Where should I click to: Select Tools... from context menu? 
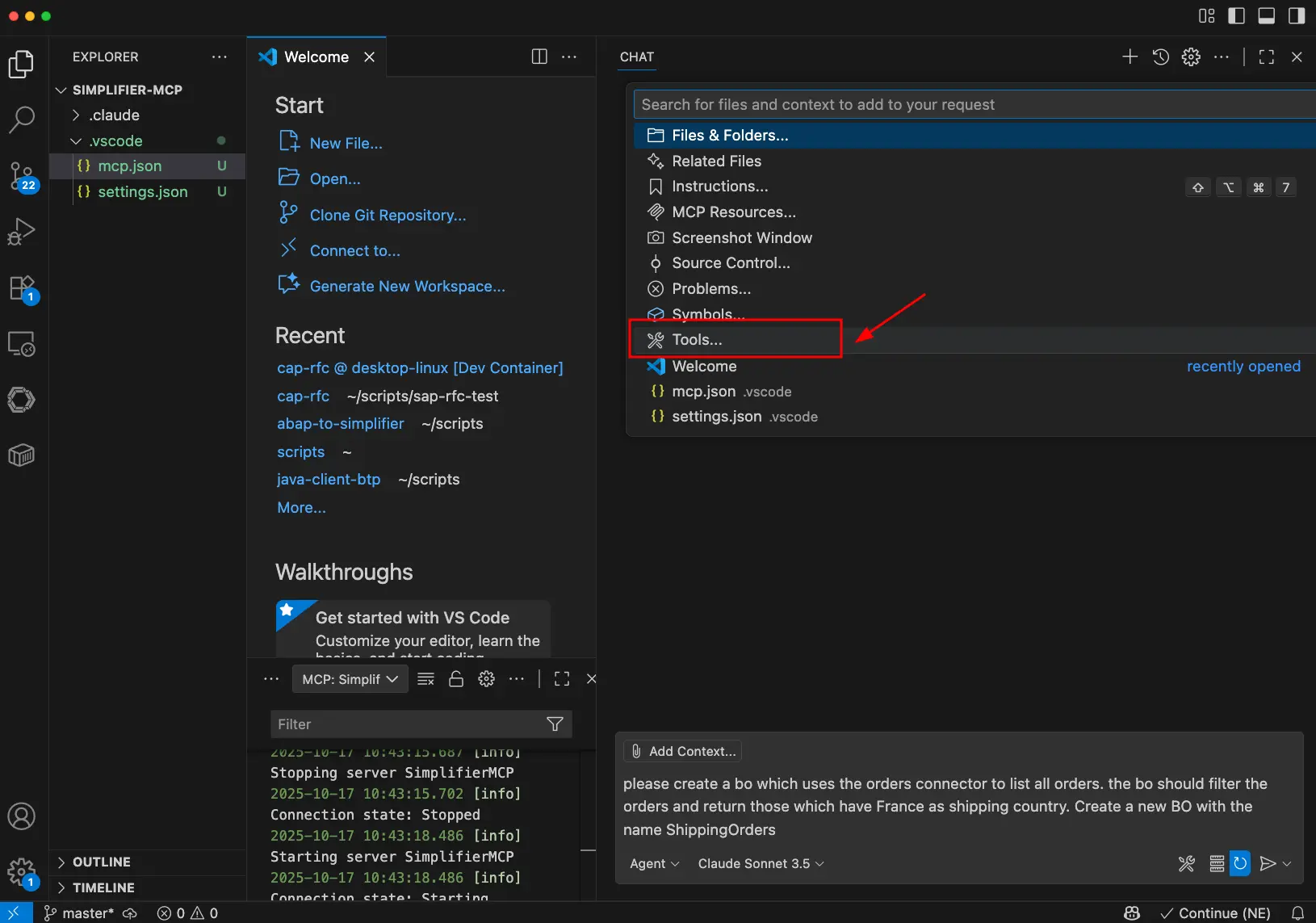(x=698, y=340)
